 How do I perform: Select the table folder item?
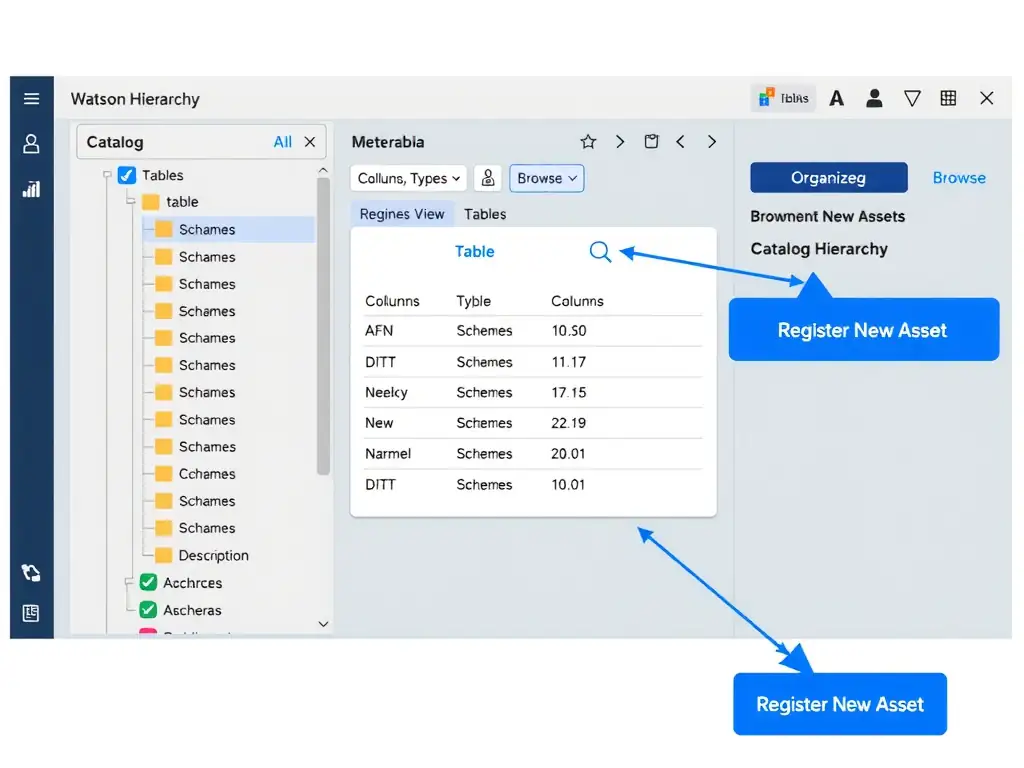click(x=170, y=202)
